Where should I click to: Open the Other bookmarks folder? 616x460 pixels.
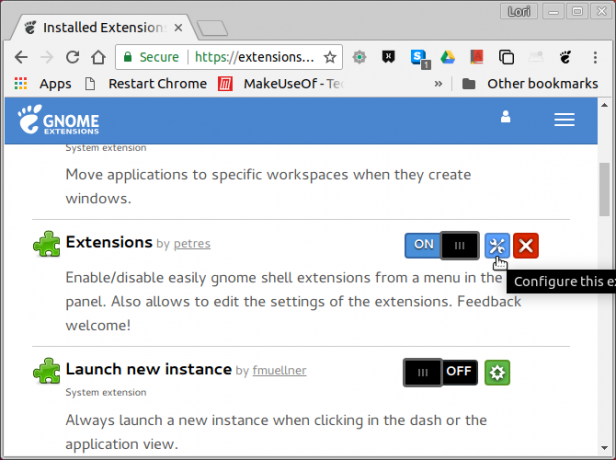click(530, 84)
